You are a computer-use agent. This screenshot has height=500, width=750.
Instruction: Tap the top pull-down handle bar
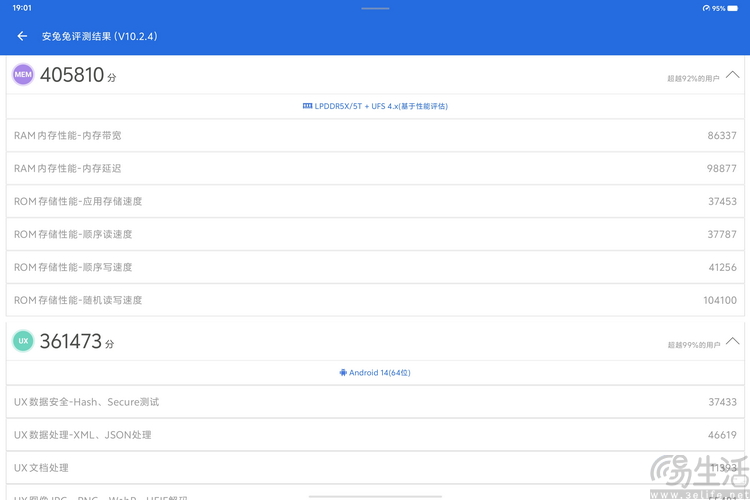(375, 8)
